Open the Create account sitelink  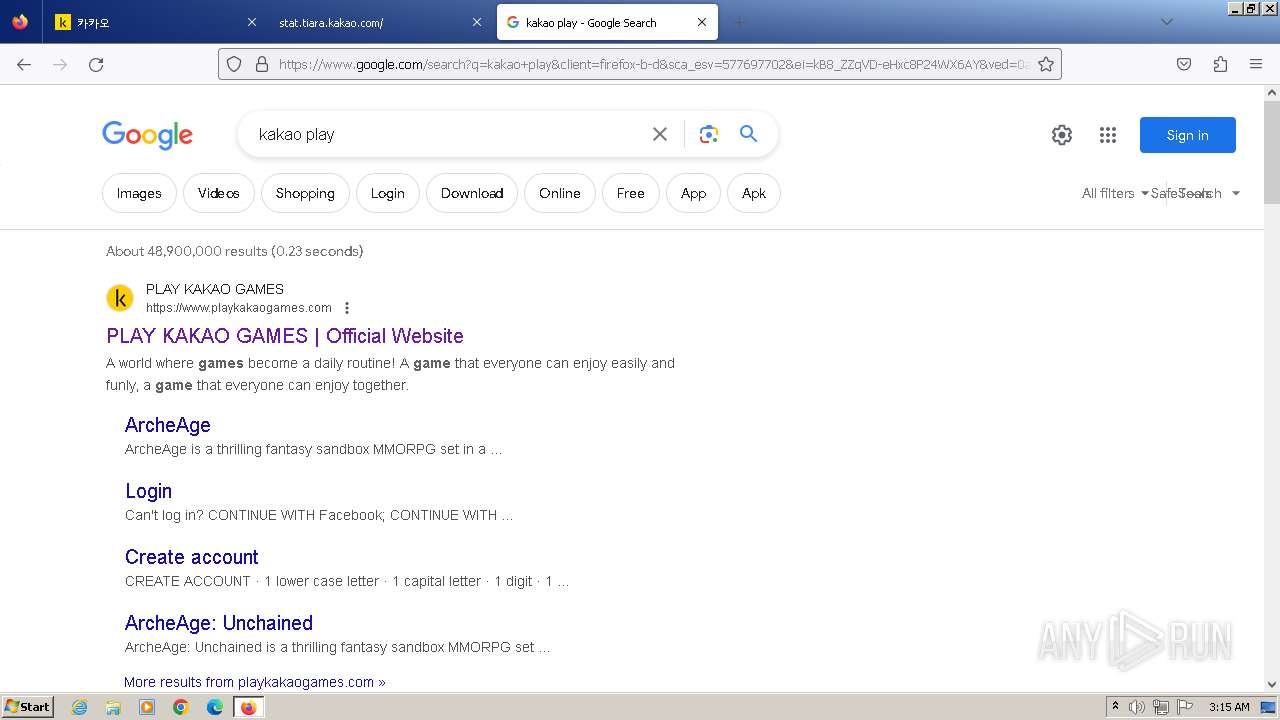point(192,557)
